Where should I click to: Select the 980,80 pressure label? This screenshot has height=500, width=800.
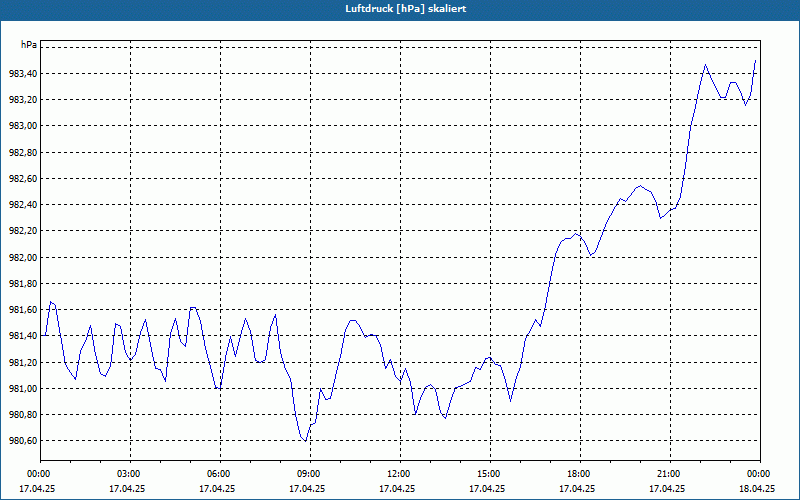click(23, 415)
